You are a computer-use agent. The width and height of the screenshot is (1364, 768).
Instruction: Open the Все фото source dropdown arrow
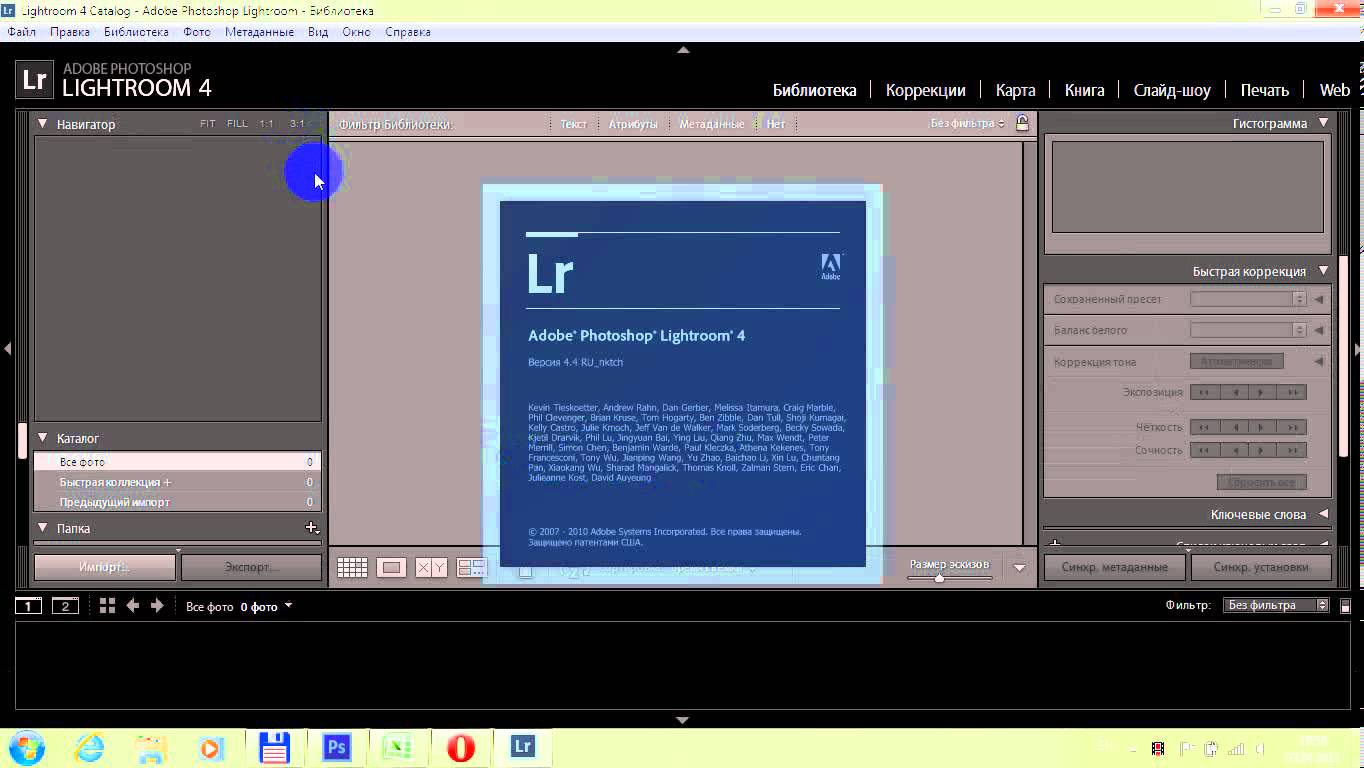point(289,605)
